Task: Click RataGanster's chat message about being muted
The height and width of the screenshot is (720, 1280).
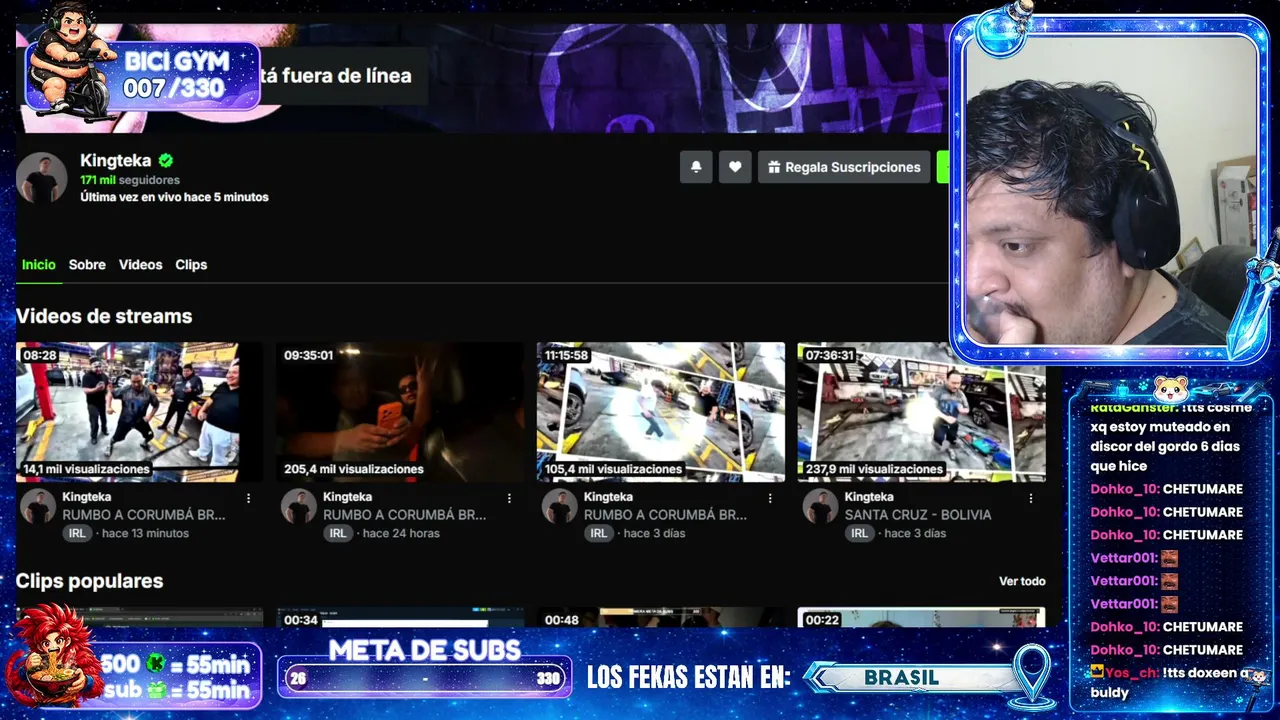Action: point(1172,437)
